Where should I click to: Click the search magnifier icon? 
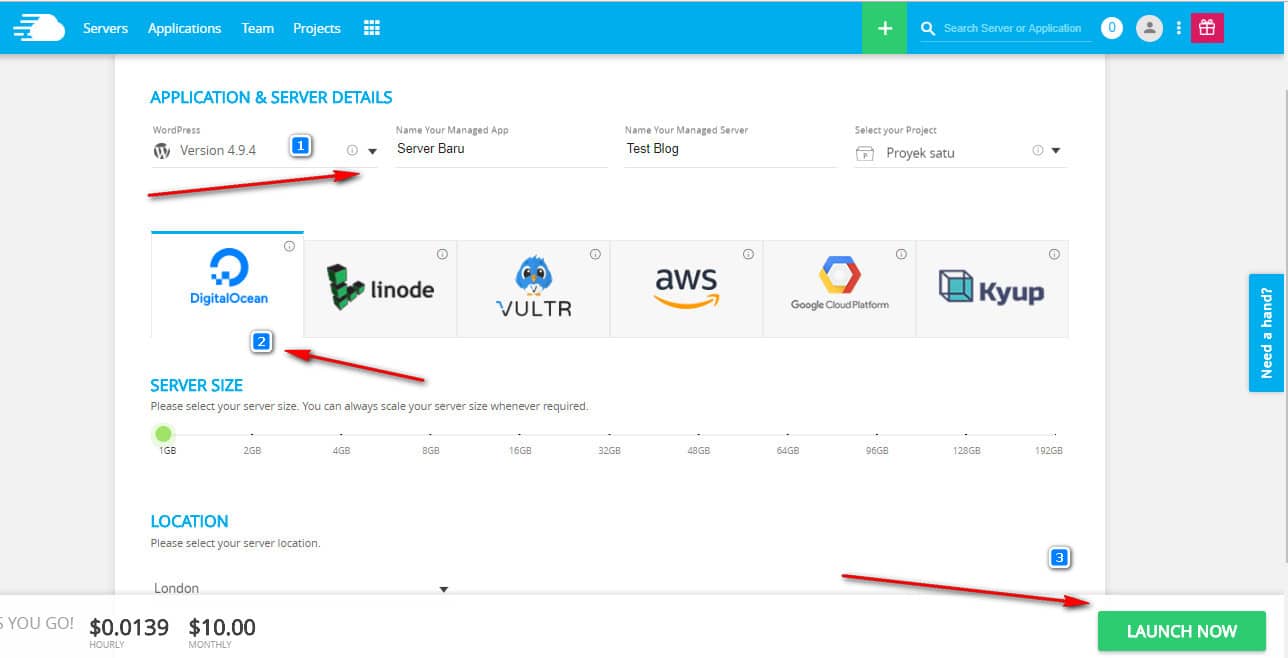pos(928,28)
